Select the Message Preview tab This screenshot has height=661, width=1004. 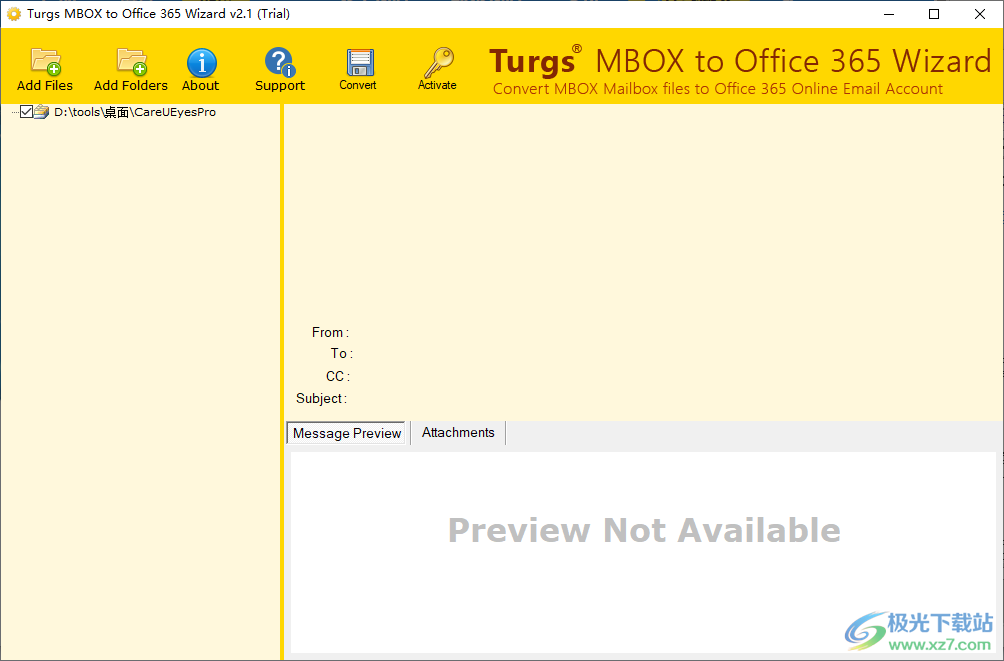click(x=346, y=432)
